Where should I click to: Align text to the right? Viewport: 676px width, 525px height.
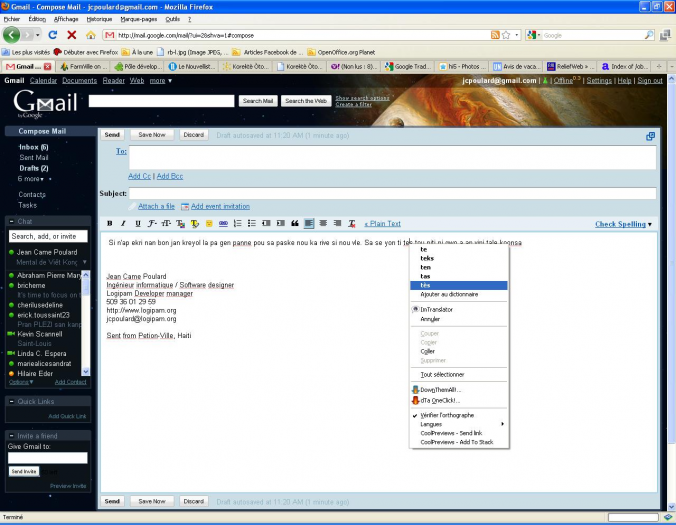(x=338, y=223)
